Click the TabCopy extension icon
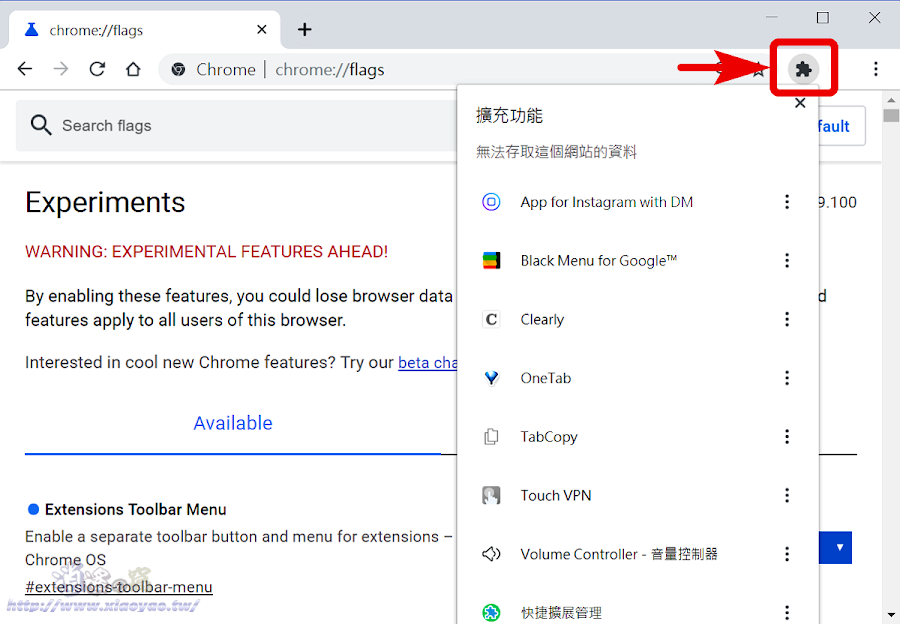 pos(491,437)
